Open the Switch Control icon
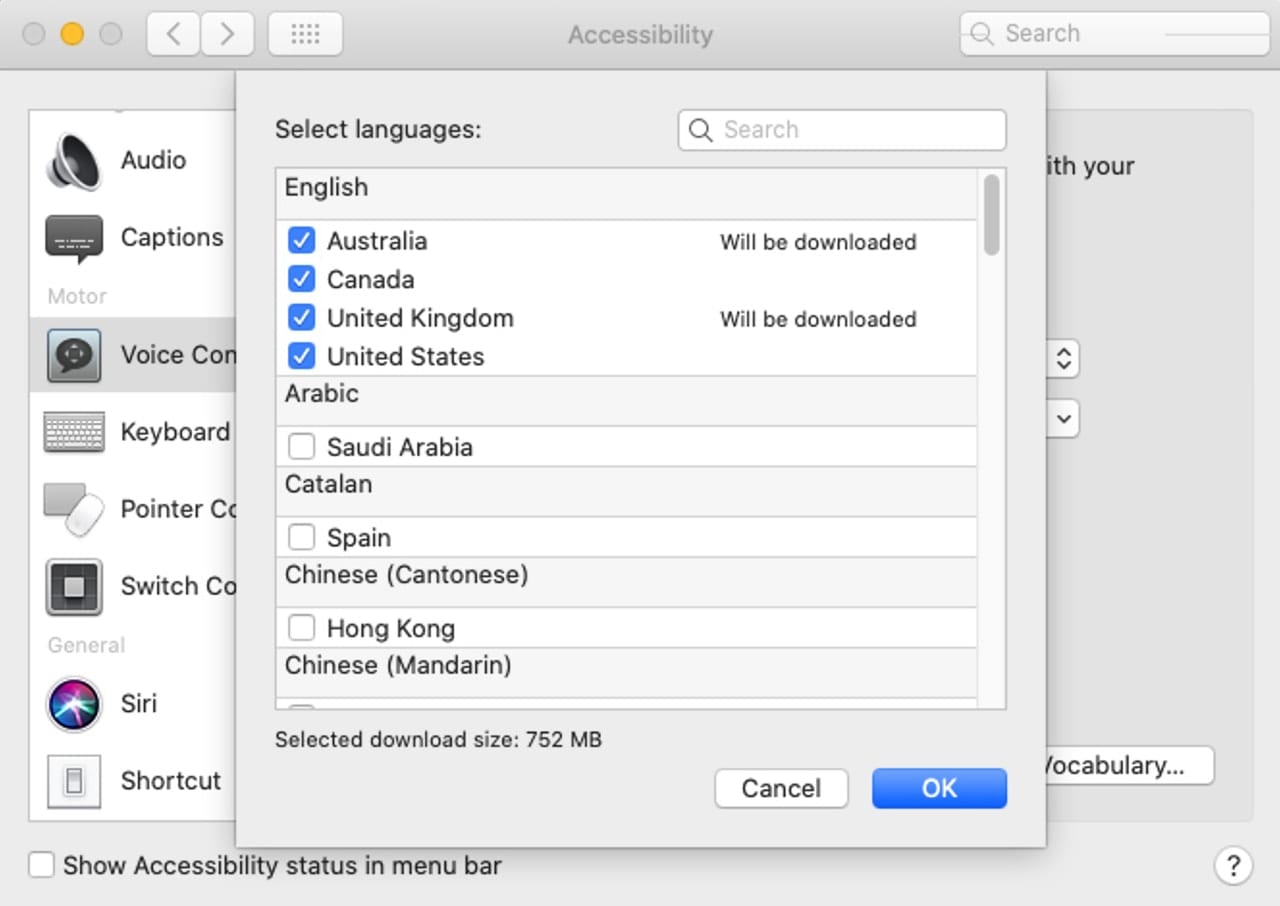Image resolution: width=1280 pixels, height=906 pixels. [x=74, y=587]
